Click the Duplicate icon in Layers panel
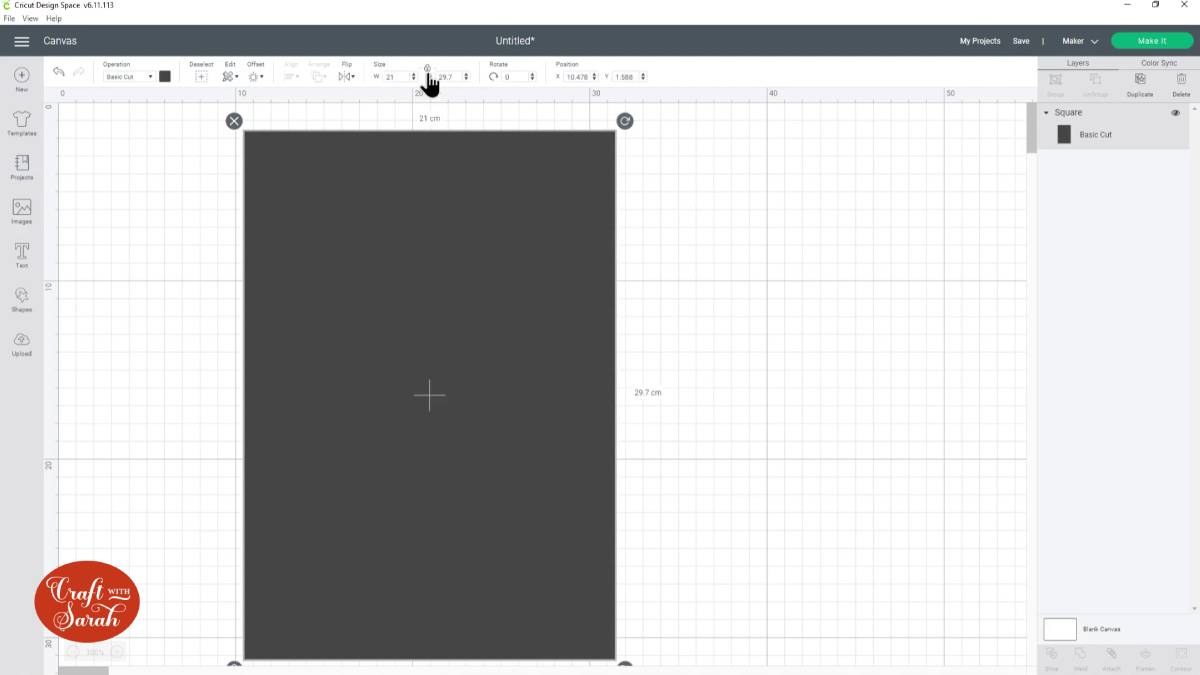1200x675 pixels. (x=1140, y=79)
